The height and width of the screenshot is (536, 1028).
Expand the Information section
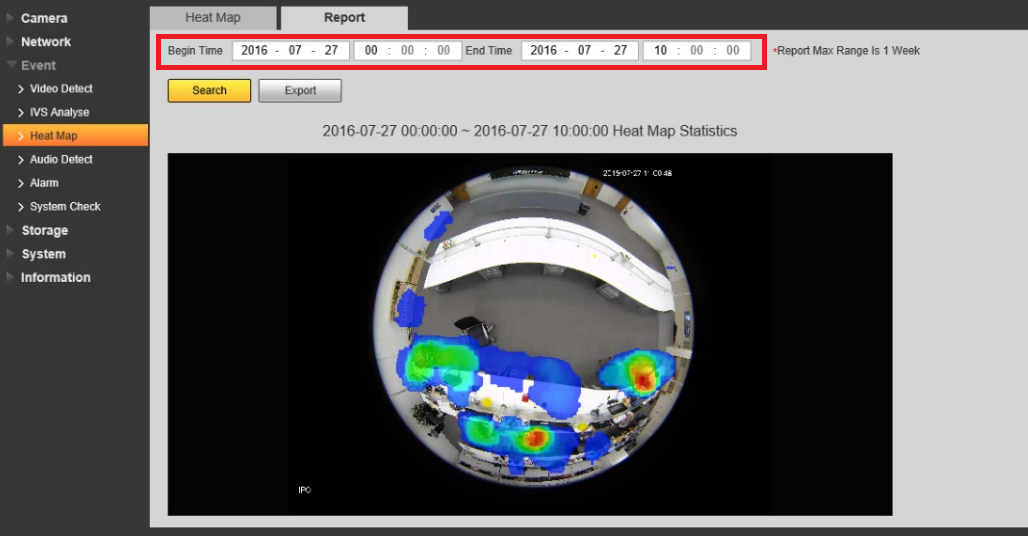pyautogui.click(x=55, y=277)
